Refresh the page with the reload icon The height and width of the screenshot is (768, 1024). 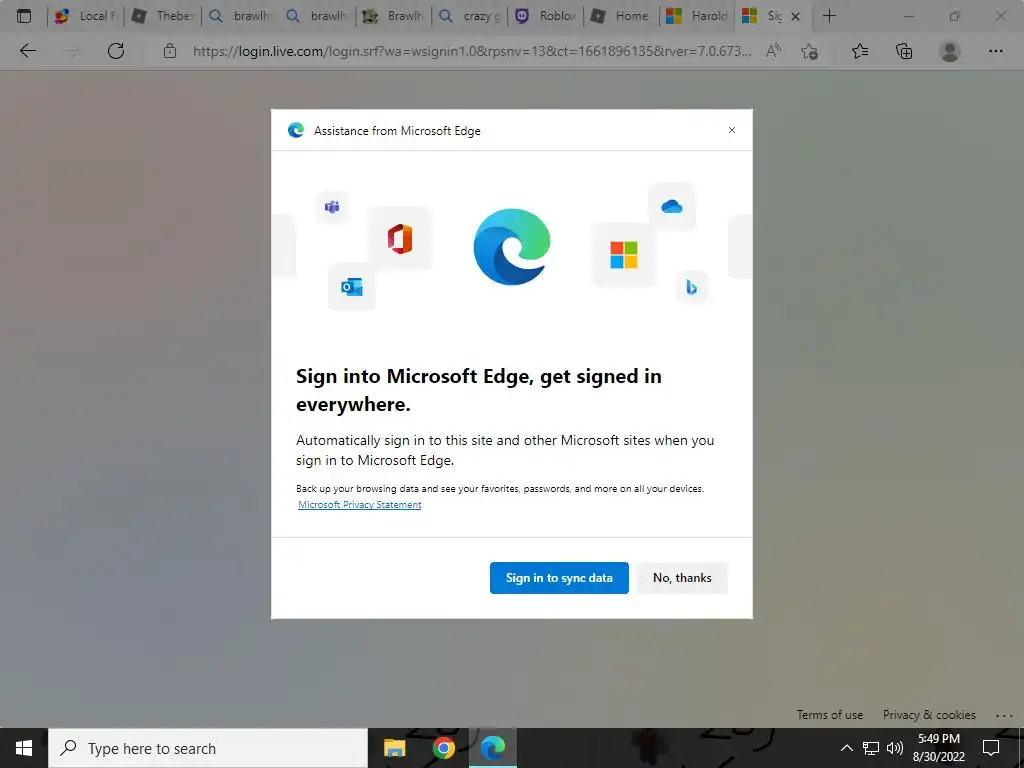[x=116, y=51]
